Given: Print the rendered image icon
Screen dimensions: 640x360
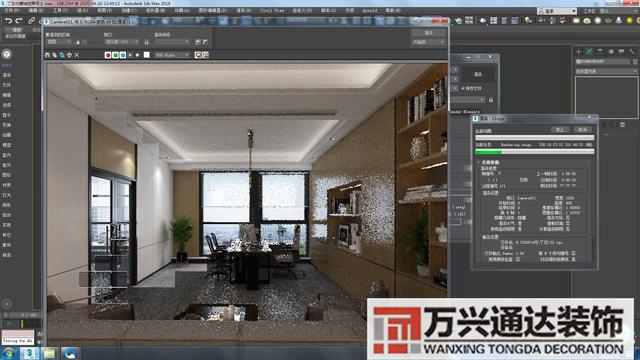Looking at the screenshot, I should [x=69, y=55].
